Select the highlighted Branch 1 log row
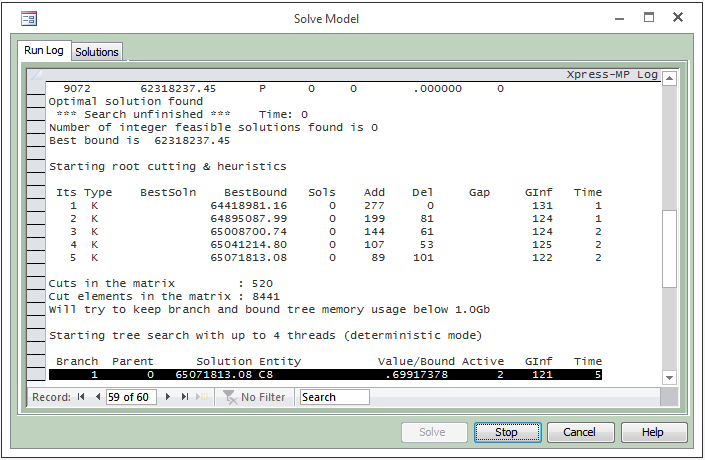This screenshot has width=705, height=460. 325,375
